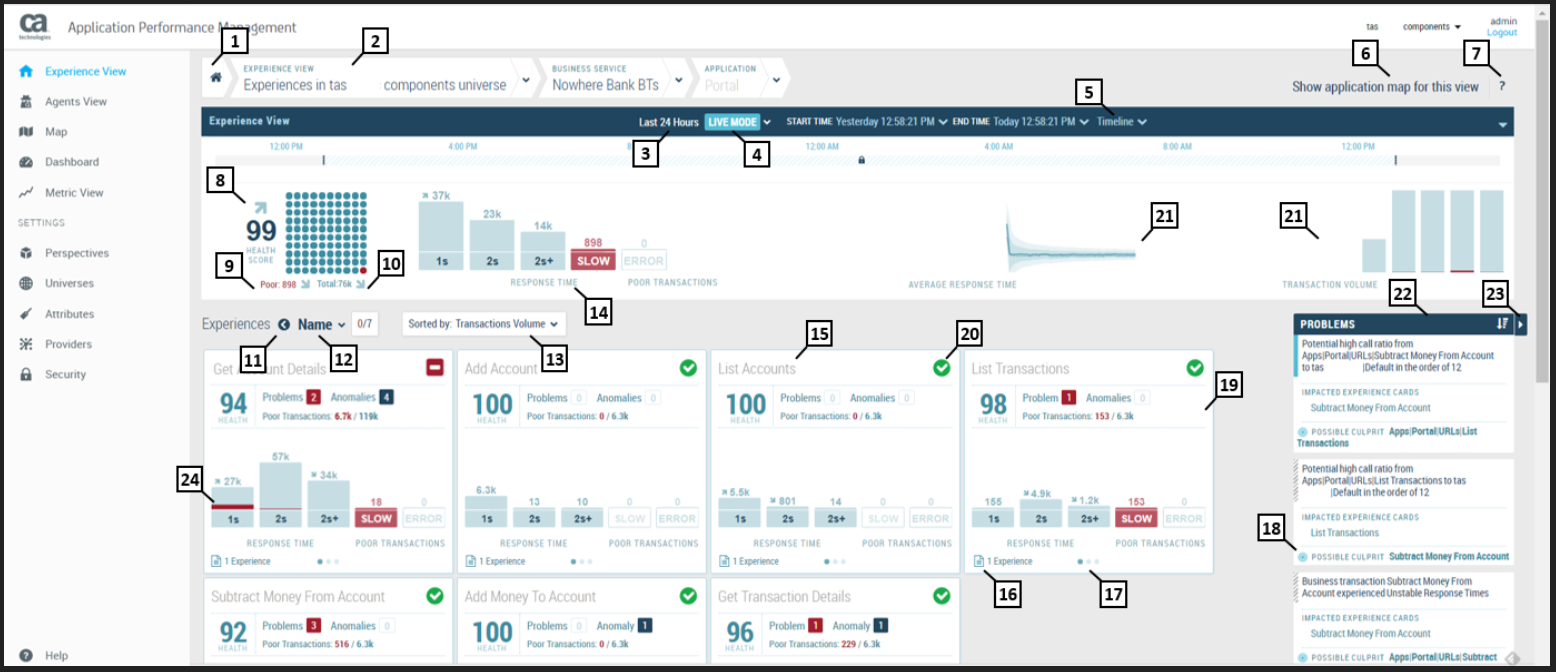Open Universes via its globe icon
This screenshot has width=1556, height=672.
[x=26, y=283]
